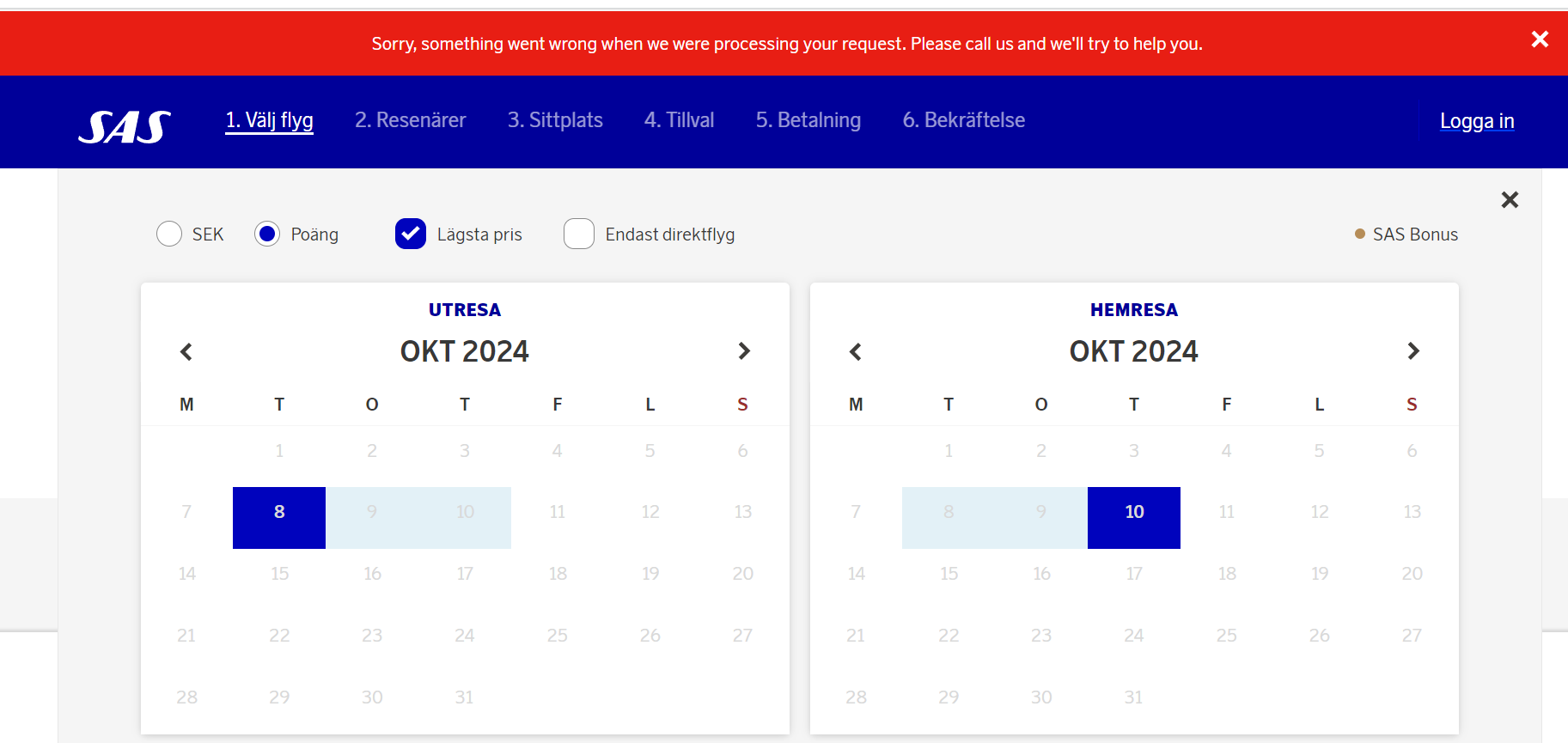Open the 2. Resenärer step

(410, 120)
